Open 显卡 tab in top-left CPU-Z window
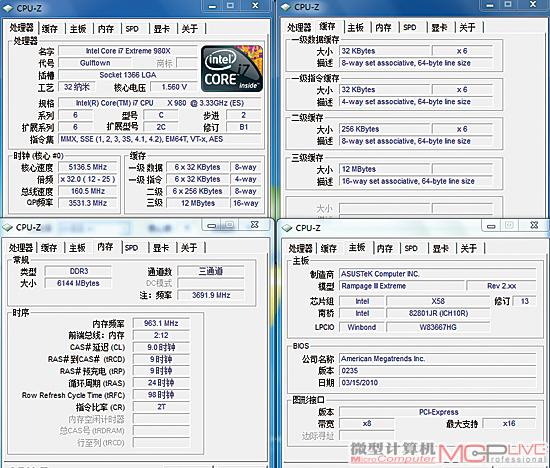This screenshot has height=468, width=550. (162, 28)
